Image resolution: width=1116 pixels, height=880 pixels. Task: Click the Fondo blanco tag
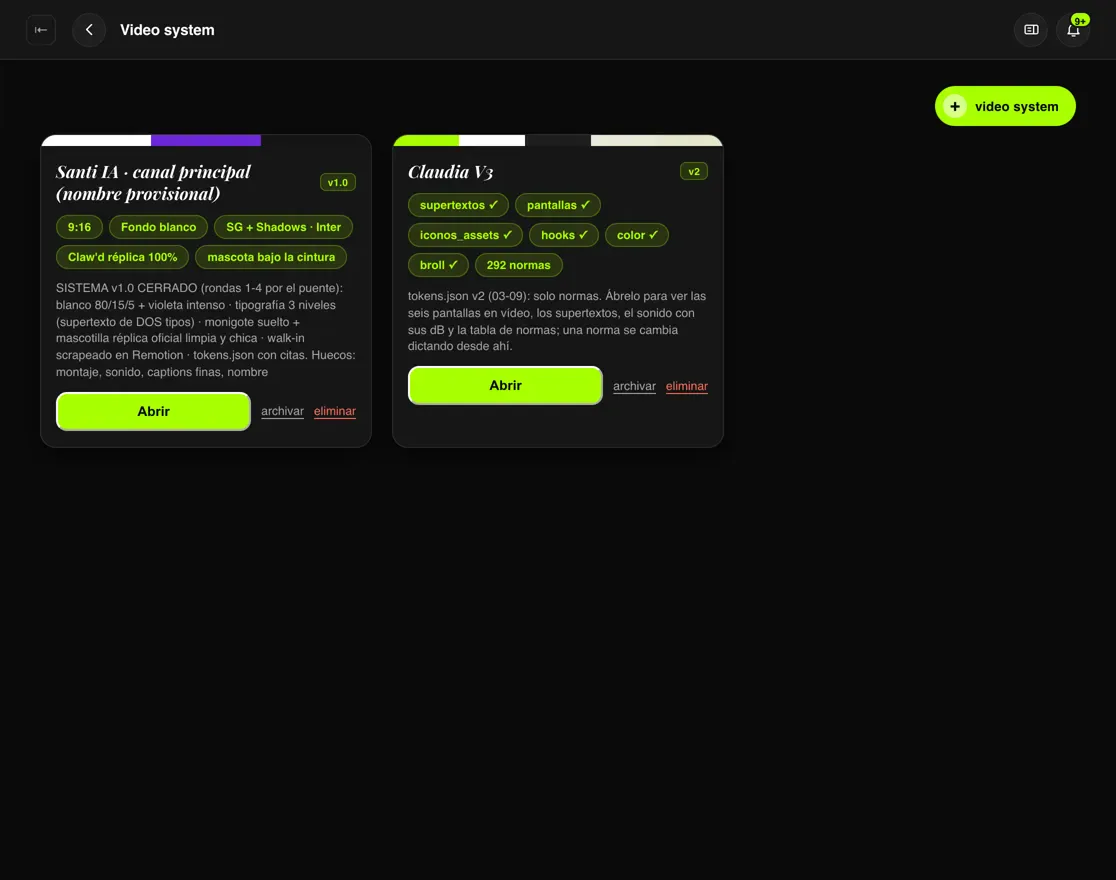tap(158, 227)
